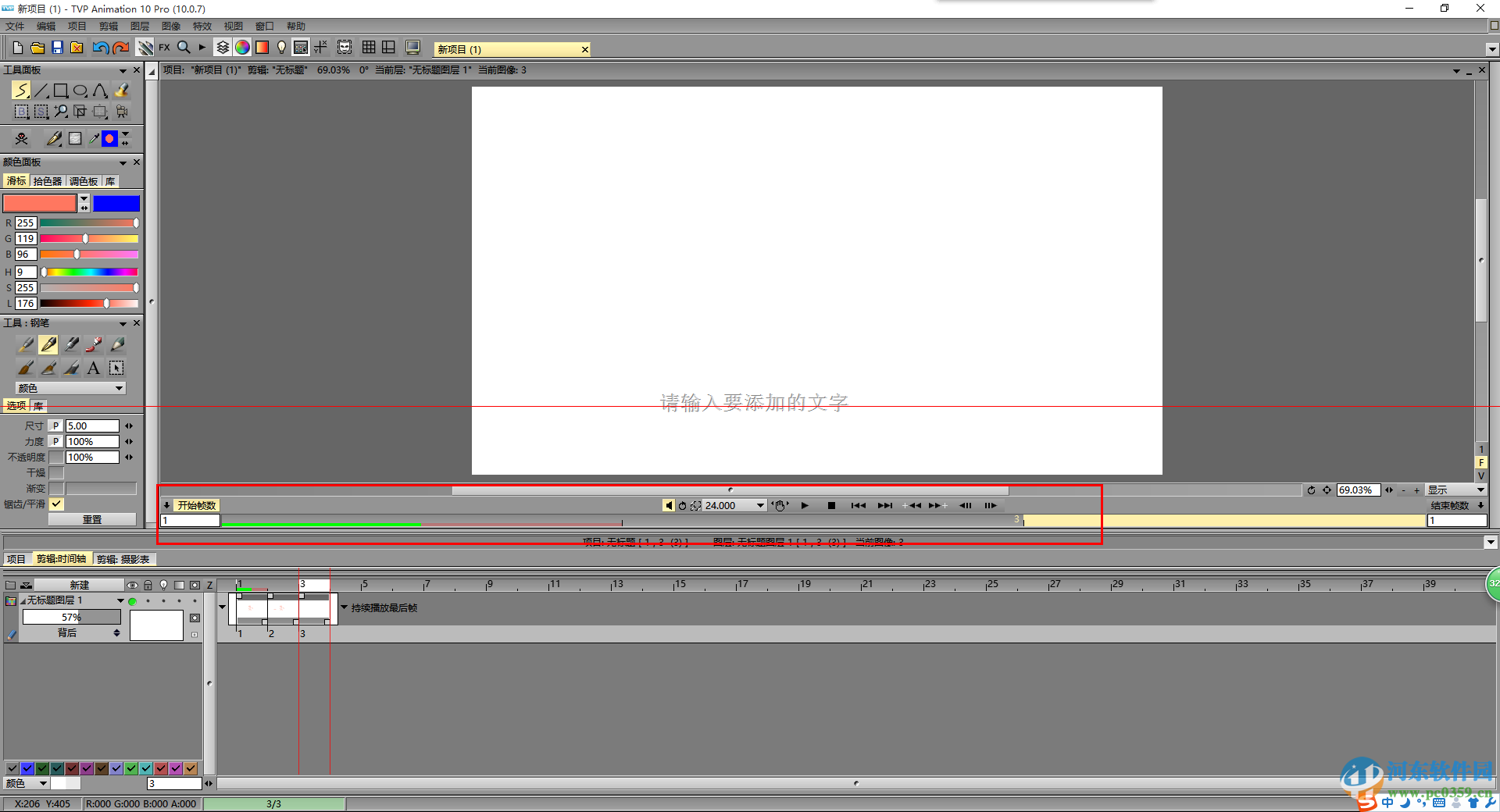Open the FX effects panel

coord(165,48)
